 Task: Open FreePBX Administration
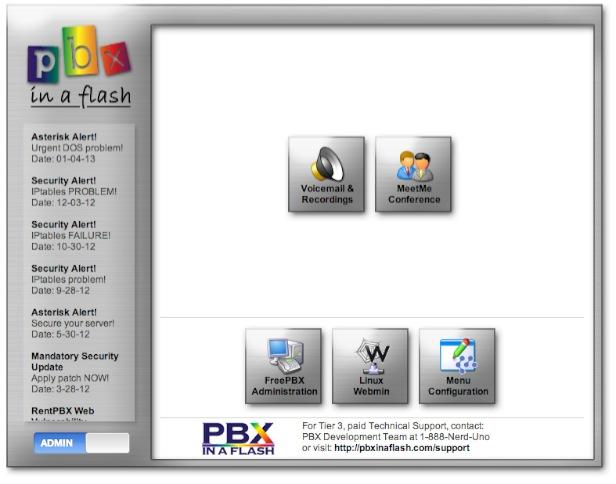[x=284, y=366]
